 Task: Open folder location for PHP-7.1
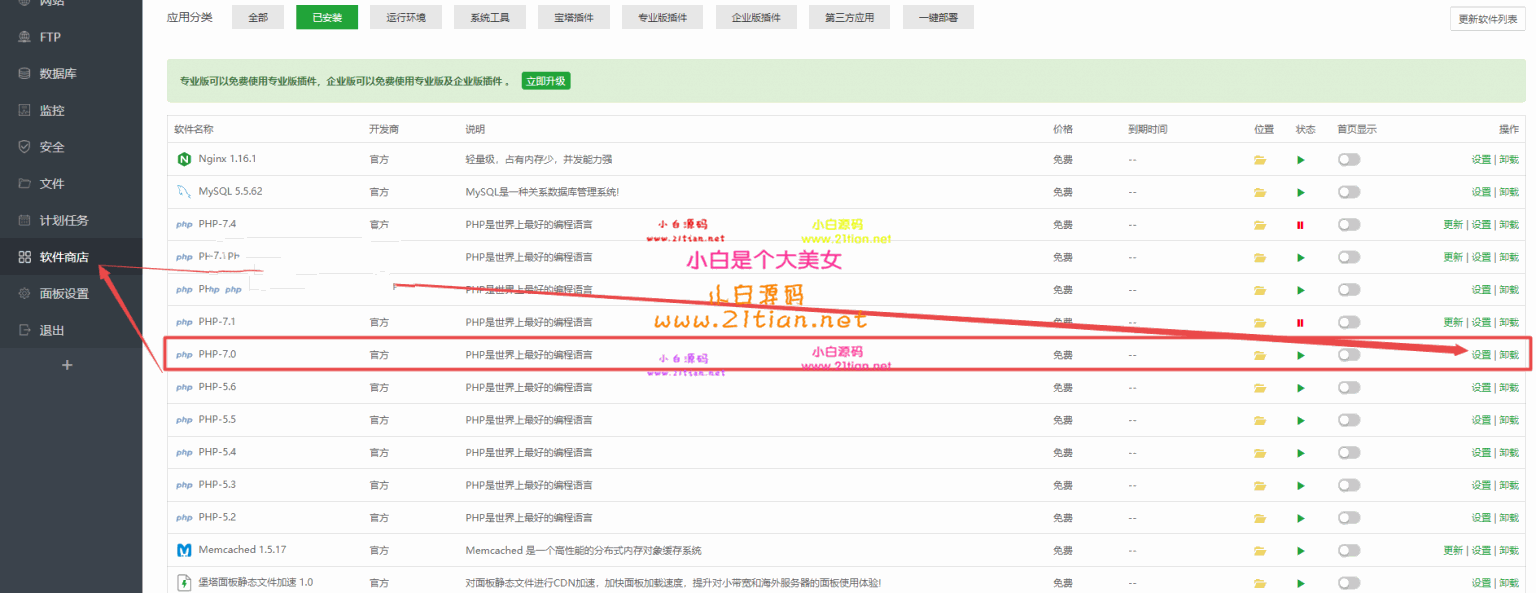click(1260, 323)
